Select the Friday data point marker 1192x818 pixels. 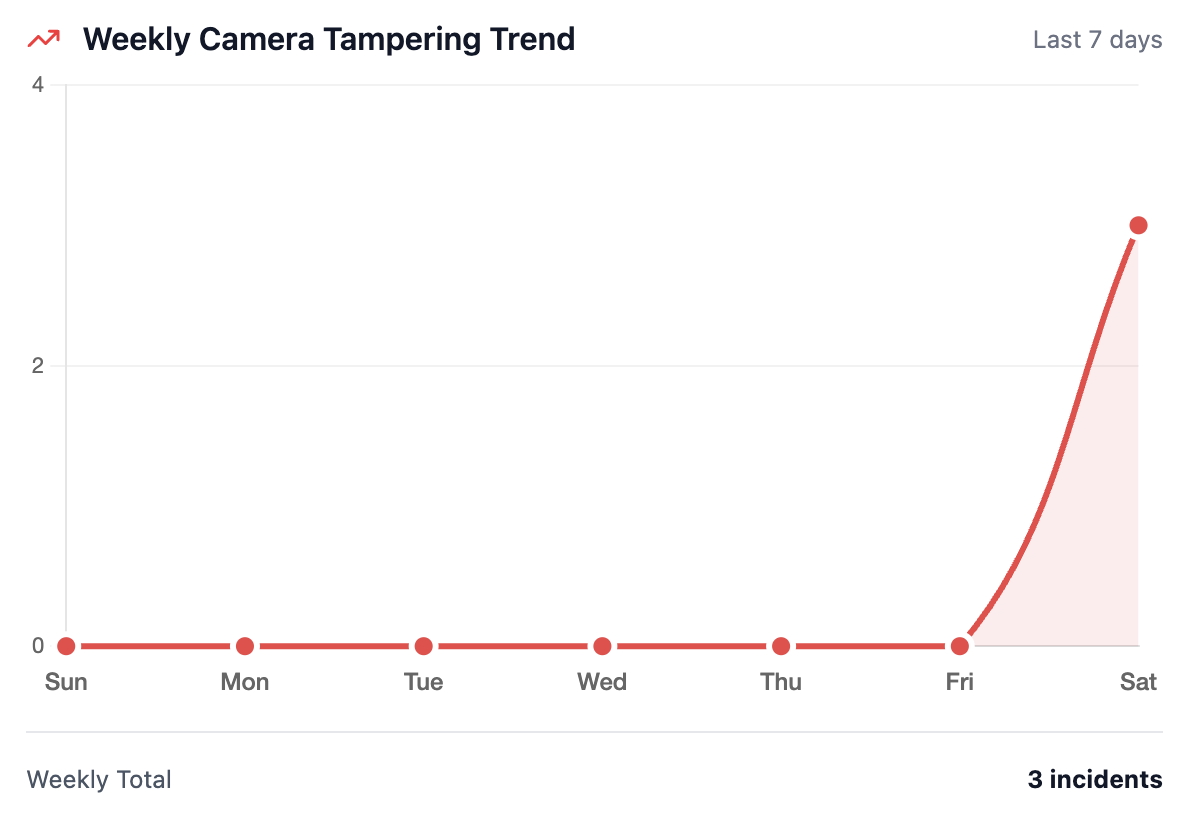click(960, 646)
